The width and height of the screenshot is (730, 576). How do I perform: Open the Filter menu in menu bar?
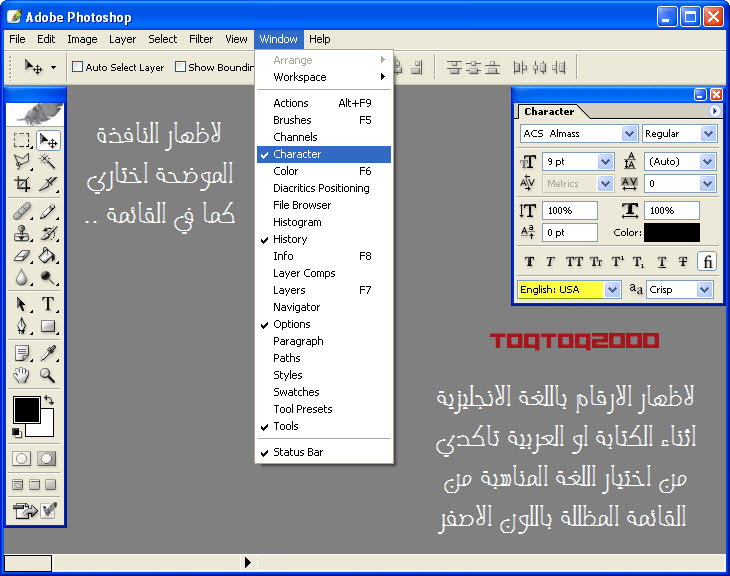pos(201,39)
